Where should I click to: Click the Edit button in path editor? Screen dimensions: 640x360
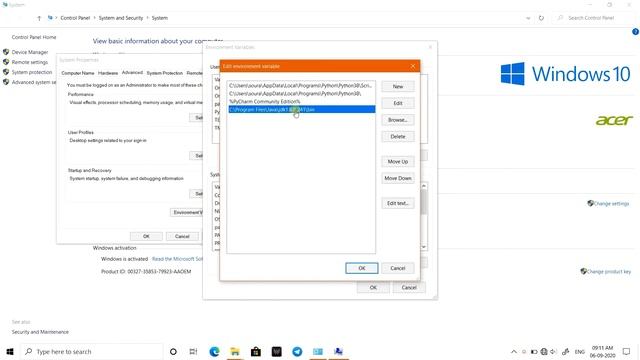(398, 103)
